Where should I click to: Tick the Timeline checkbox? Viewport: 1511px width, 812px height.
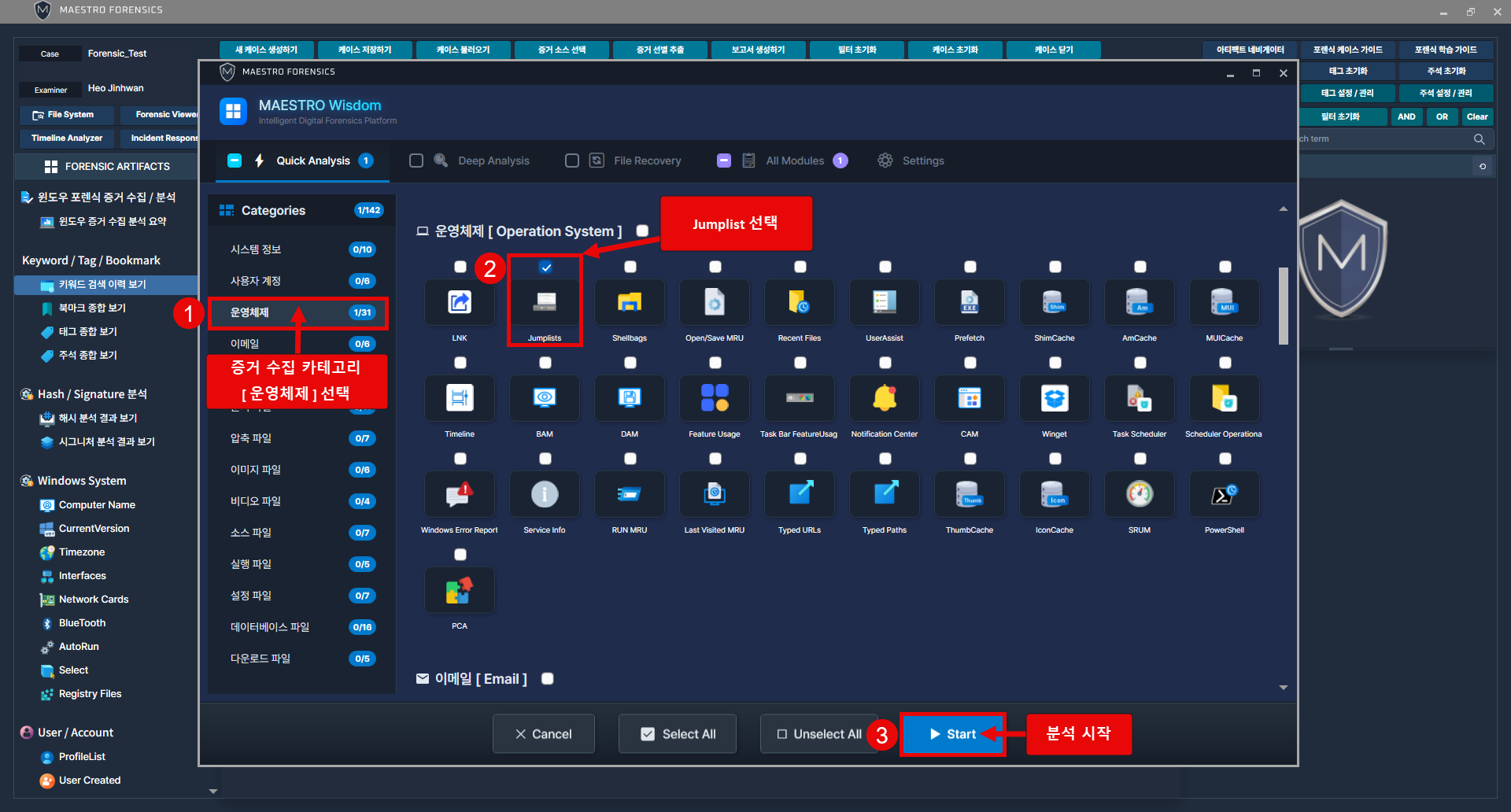point(460,364)
